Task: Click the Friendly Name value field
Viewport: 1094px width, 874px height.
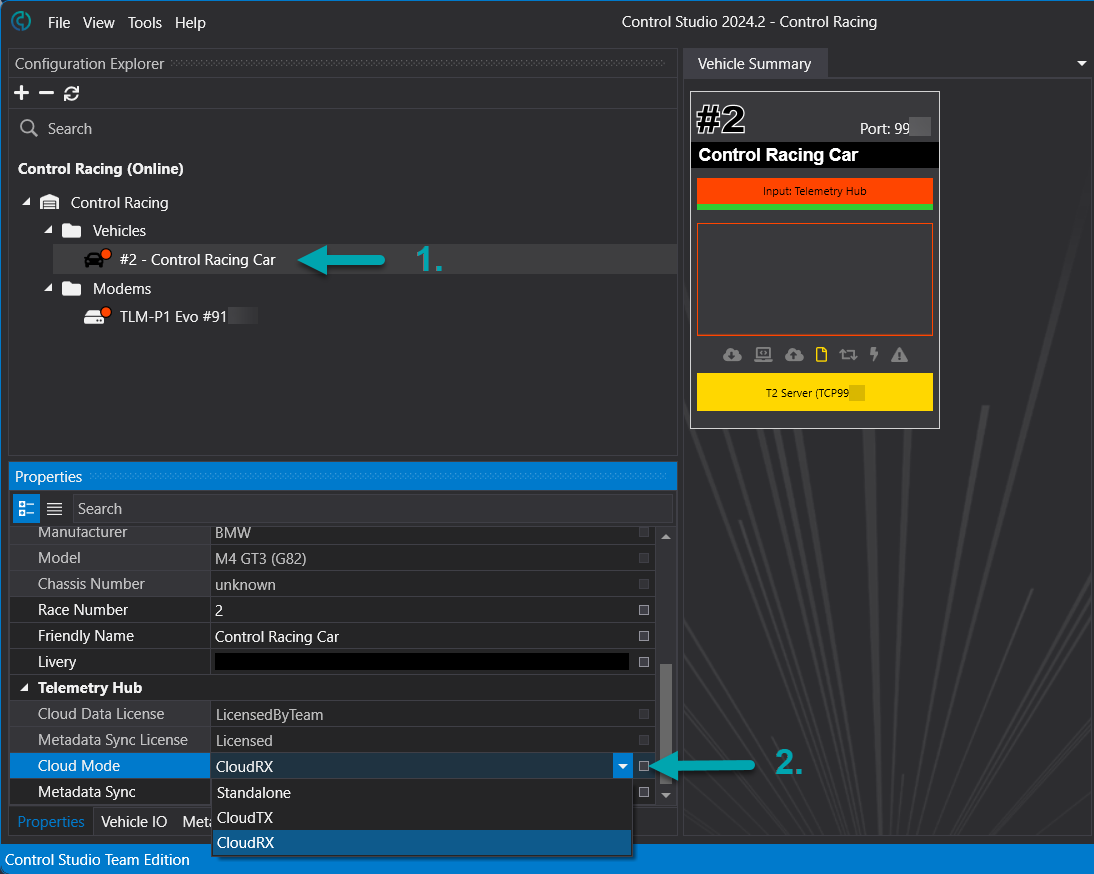Action: click(x=421, y=636)
